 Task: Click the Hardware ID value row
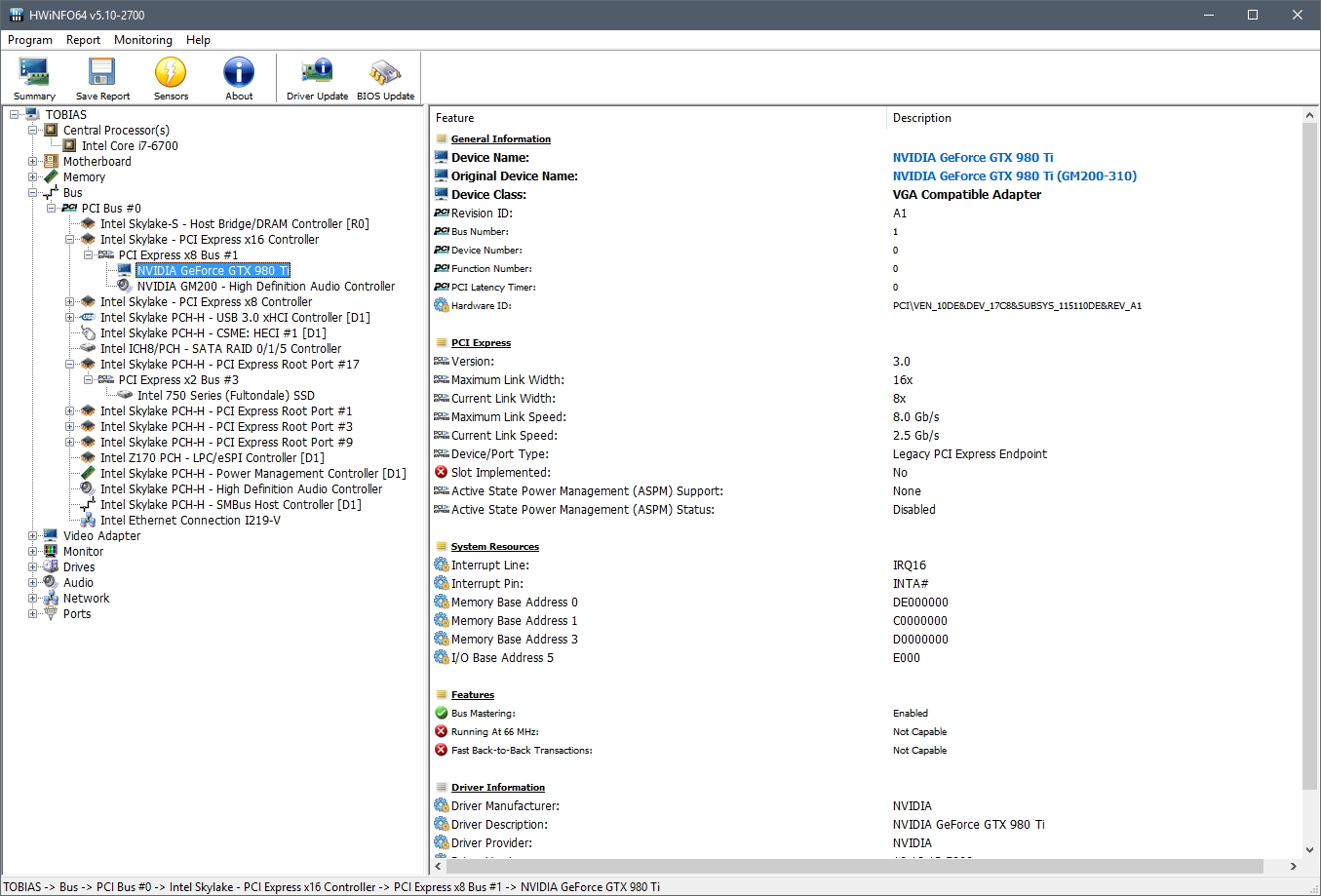click(x=1017, y=306)
